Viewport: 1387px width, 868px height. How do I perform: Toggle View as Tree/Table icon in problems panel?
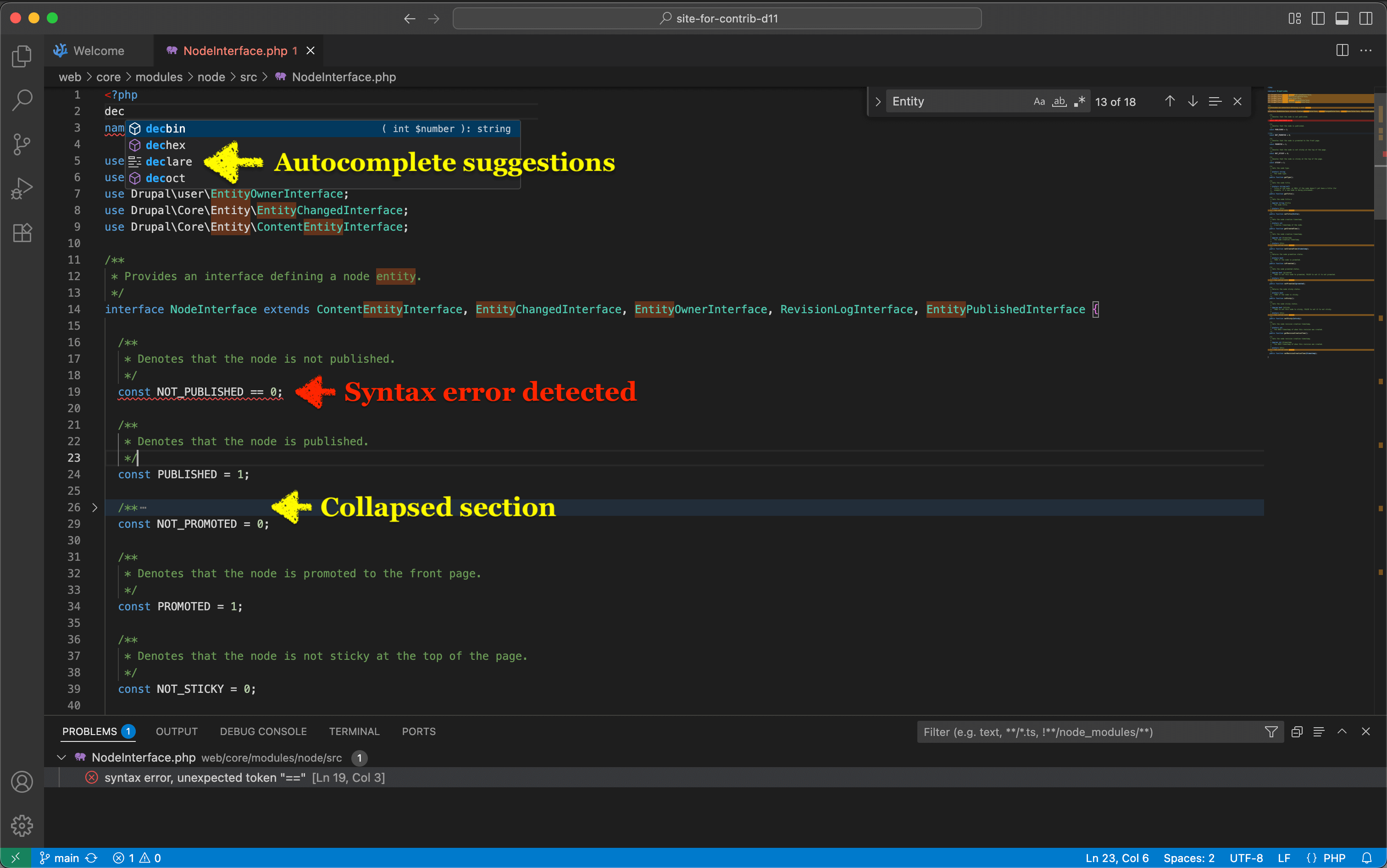point(1319,732)
